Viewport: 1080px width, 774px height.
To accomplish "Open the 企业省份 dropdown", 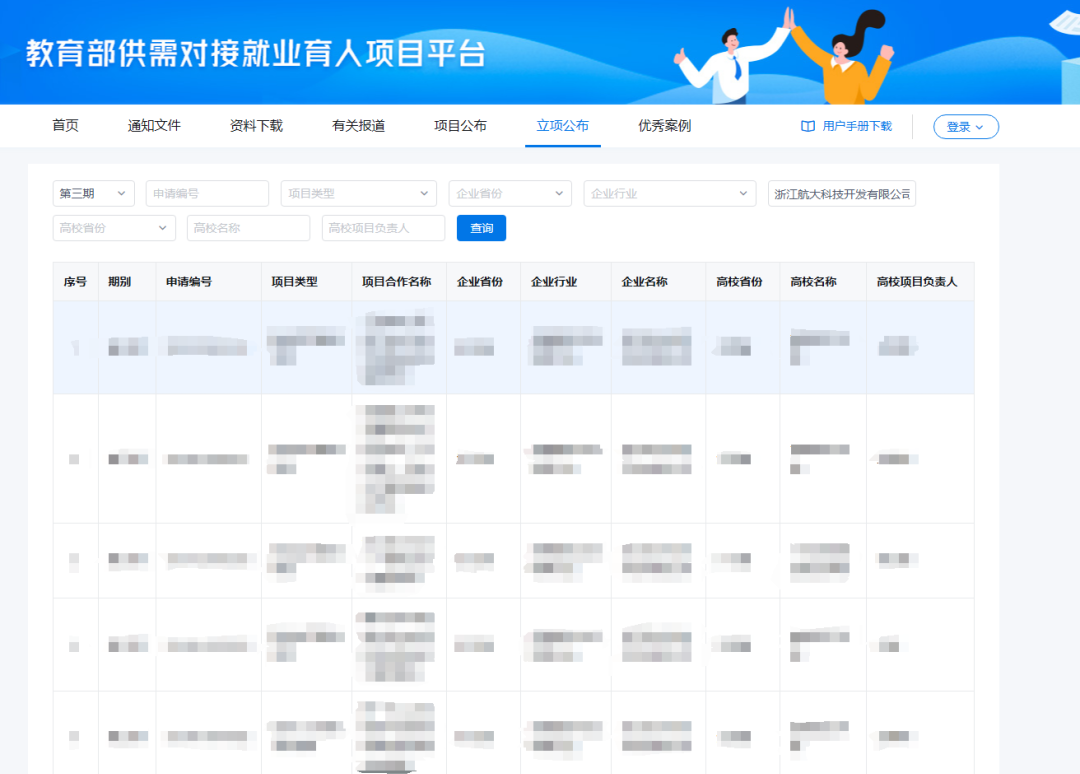I will 510,193.
